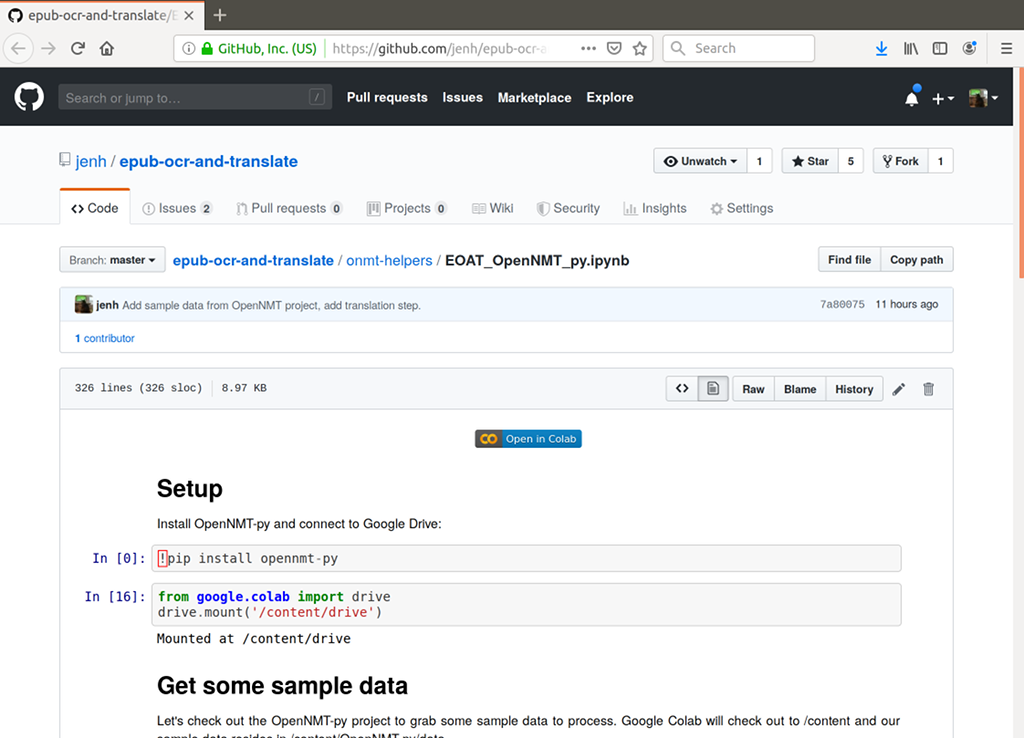Open the stargazers count 5

coord(851,161)
